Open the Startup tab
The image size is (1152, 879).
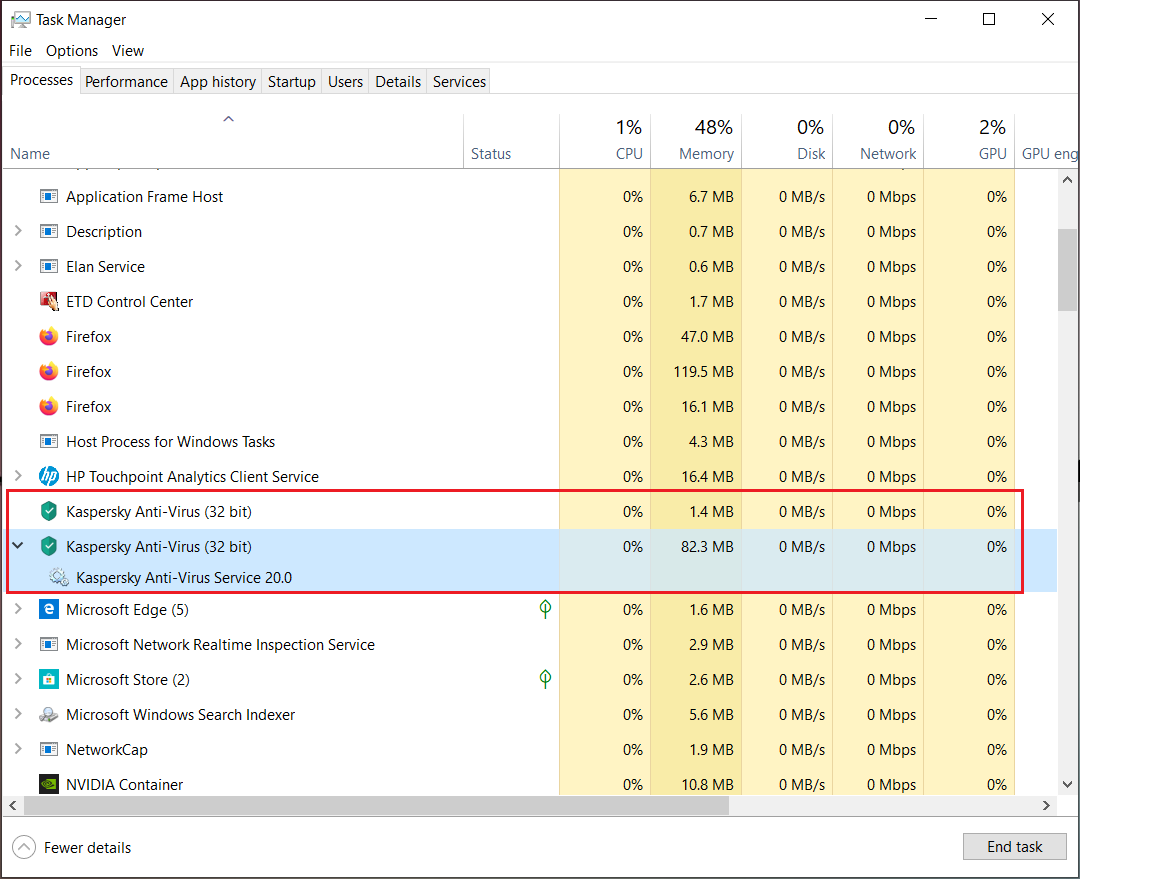(x=291, y=82)
